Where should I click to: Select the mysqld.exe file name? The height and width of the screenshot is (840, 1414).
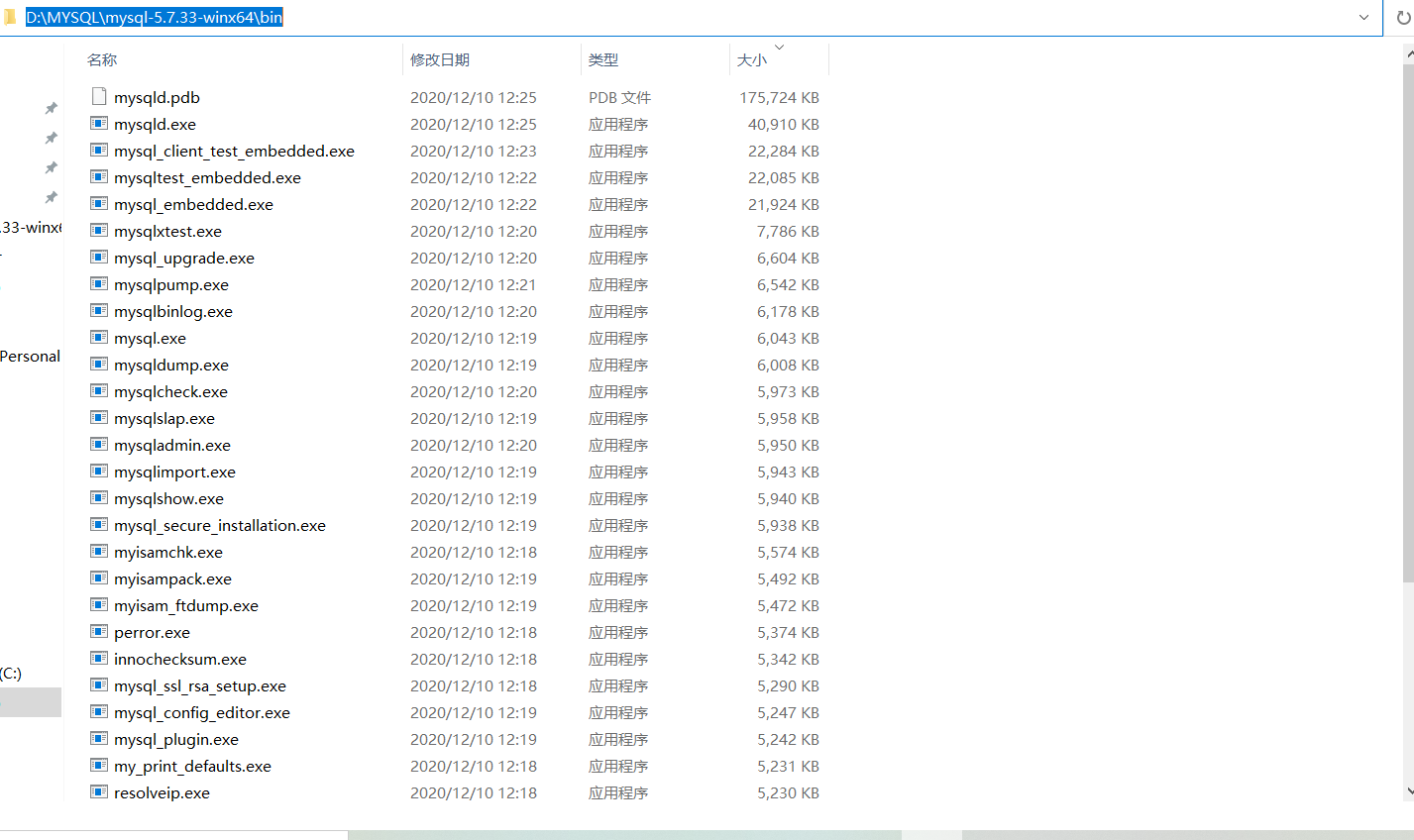pos(155,124)
